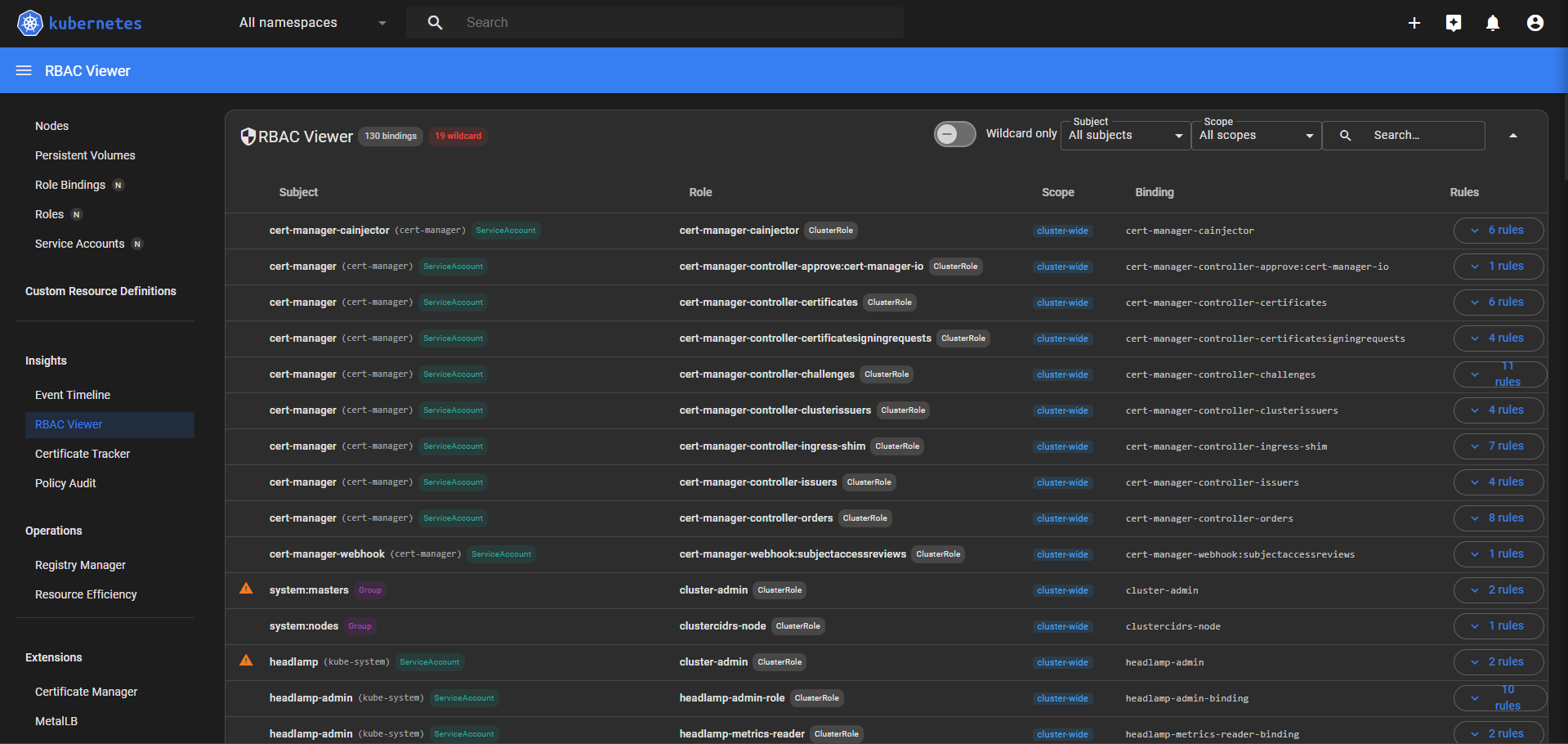The height and width of the screenshot is (744, 1568).
Task: Open Custom Resource Definitions in sidebar
Action: pos(101,291)
